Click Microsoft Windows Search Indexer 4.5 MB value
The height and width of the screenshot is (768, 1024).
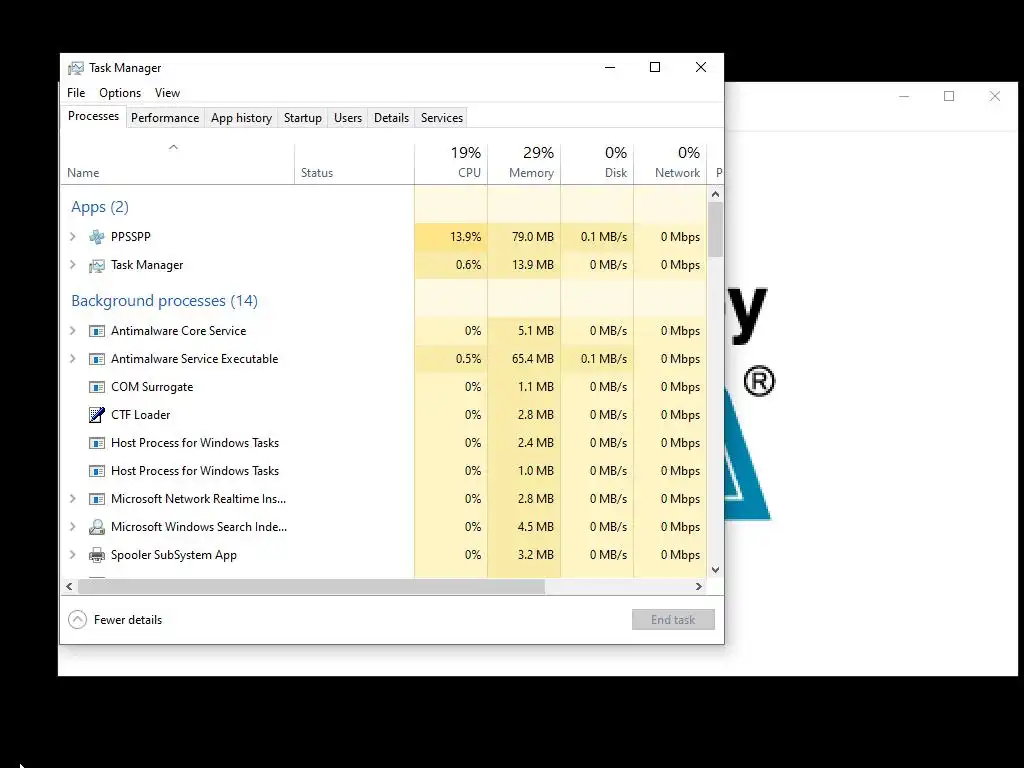[x=536, y=527]
